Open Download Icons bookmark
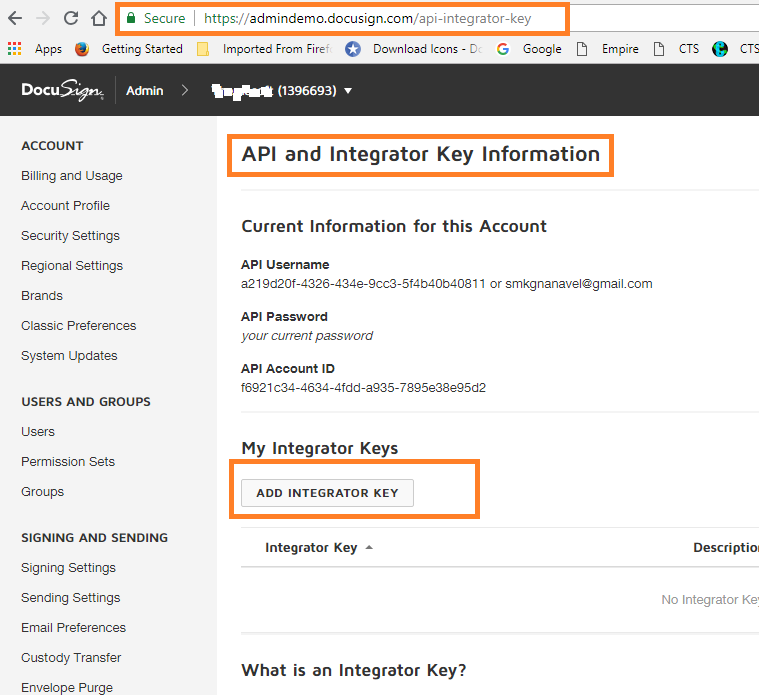 (414, 49)
